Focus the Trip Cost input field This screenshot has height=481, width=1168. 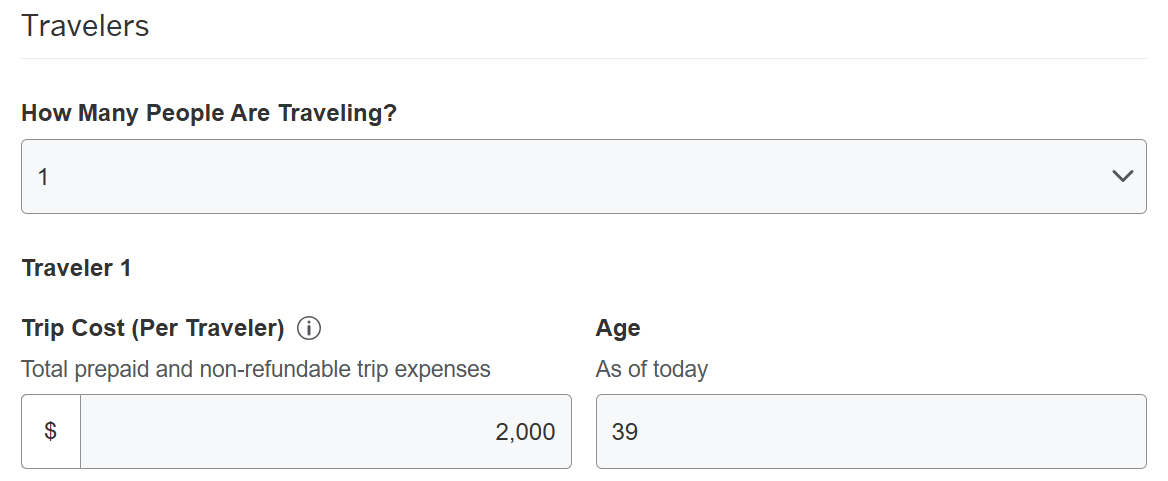point(325,431)
